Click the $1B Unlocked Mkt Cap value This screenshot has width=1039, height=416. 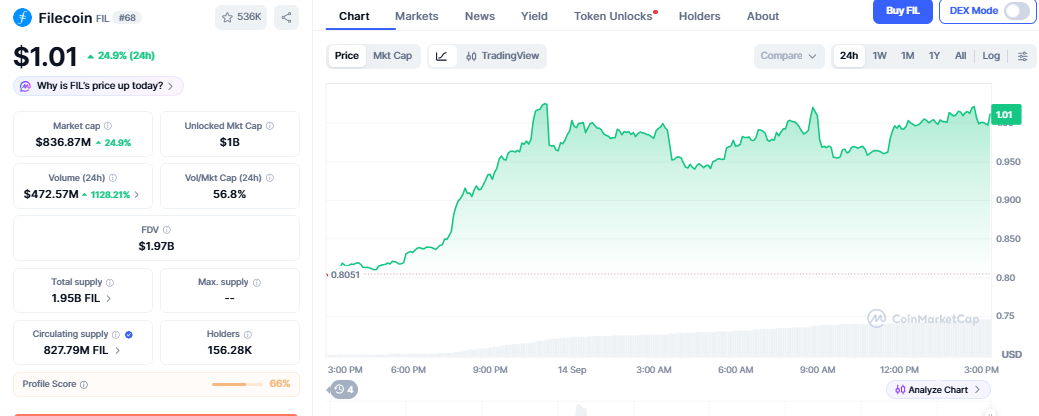229,142
